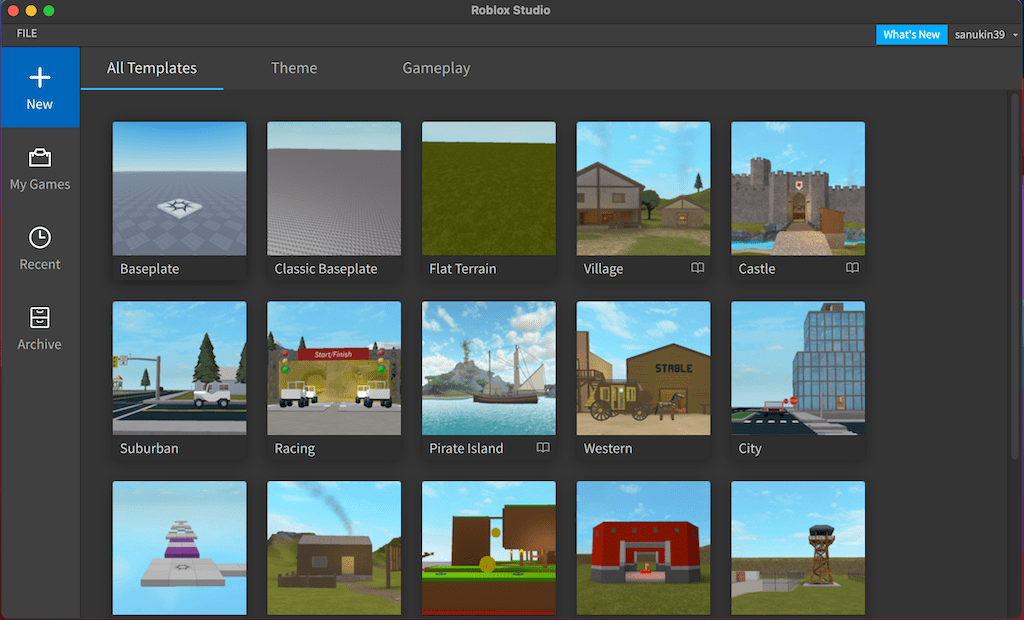Screen dimensions: 1024x620
Task: Click the Baseplate label text
Action: [x=150, y=269]
